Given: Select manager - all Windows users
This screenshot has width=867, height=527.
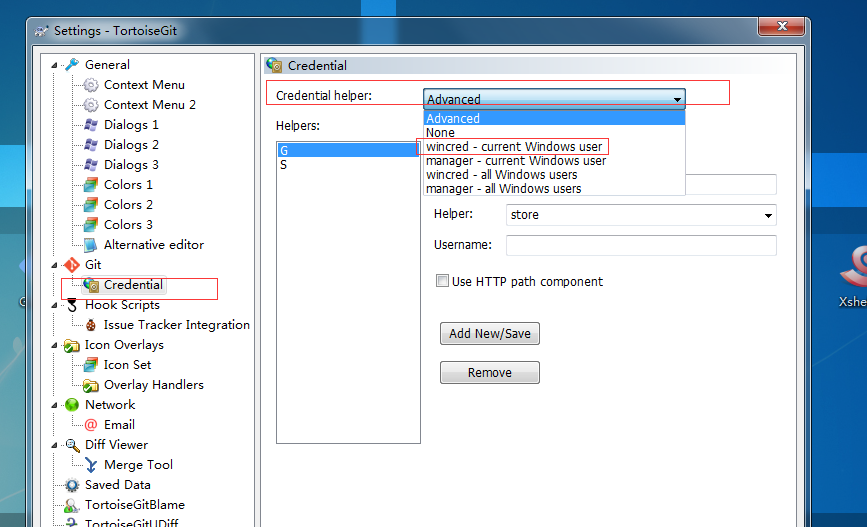Looking at the screenshot, I should coord(554,189).
